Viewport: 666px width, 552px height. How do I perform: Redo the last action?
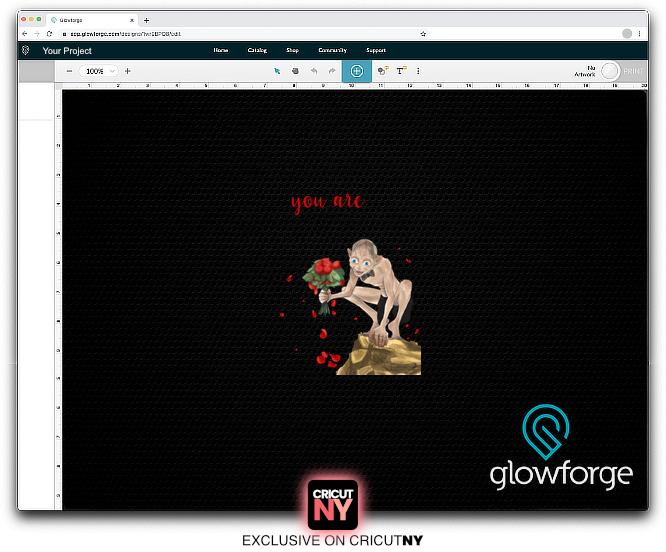point(332,71)
